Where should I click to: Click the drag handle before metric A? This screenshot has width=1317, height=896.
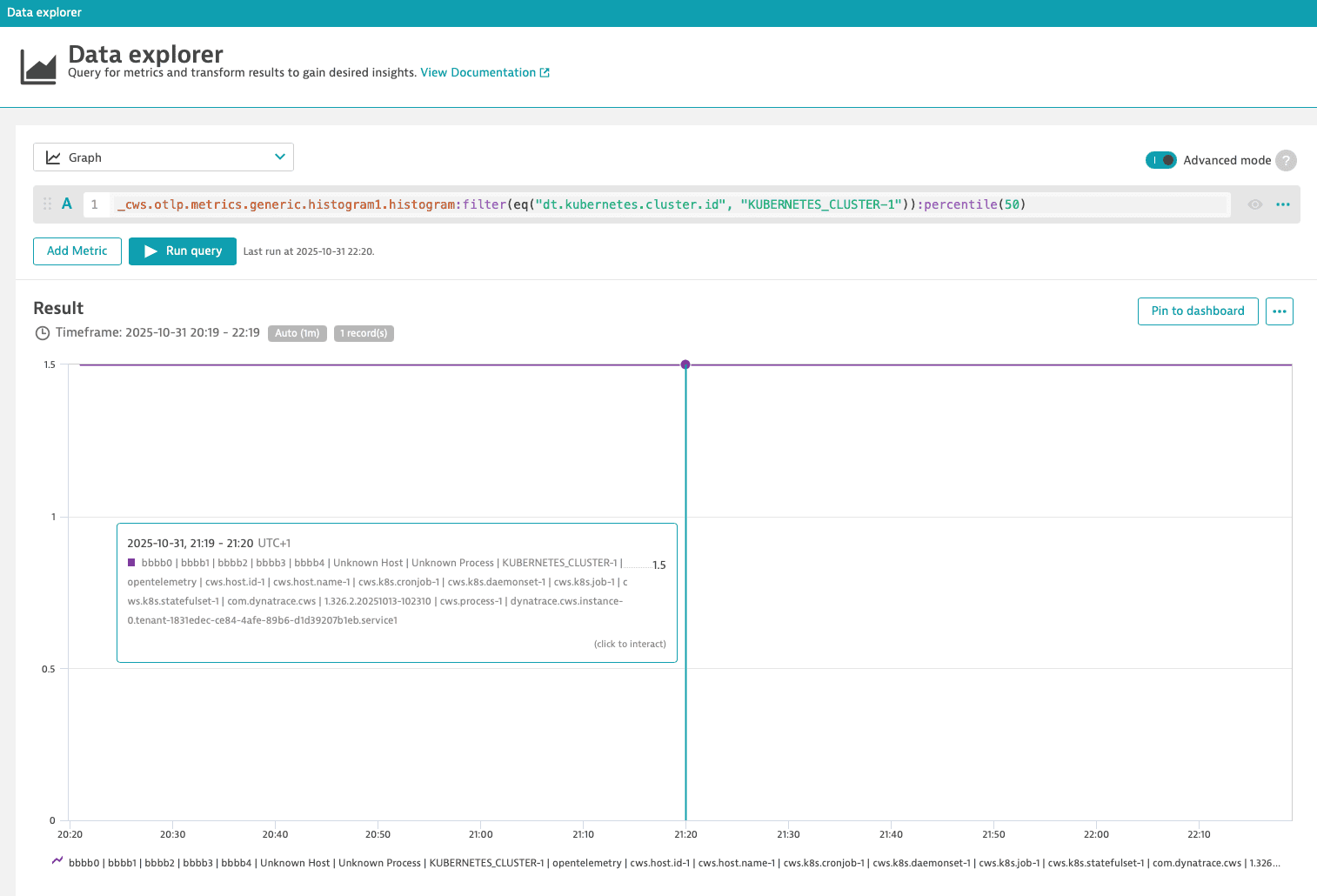click(x=48, y=204)
